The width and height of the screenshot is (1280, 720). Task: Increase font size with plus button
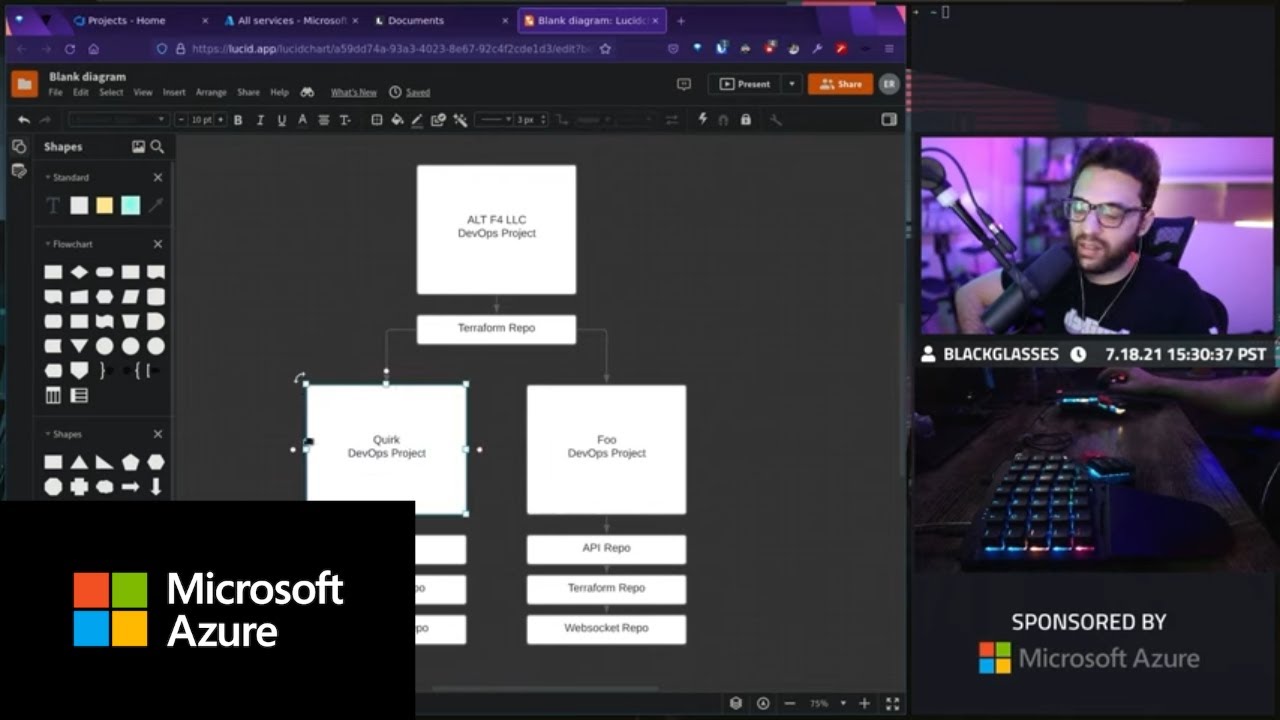(x=221, y=120)
